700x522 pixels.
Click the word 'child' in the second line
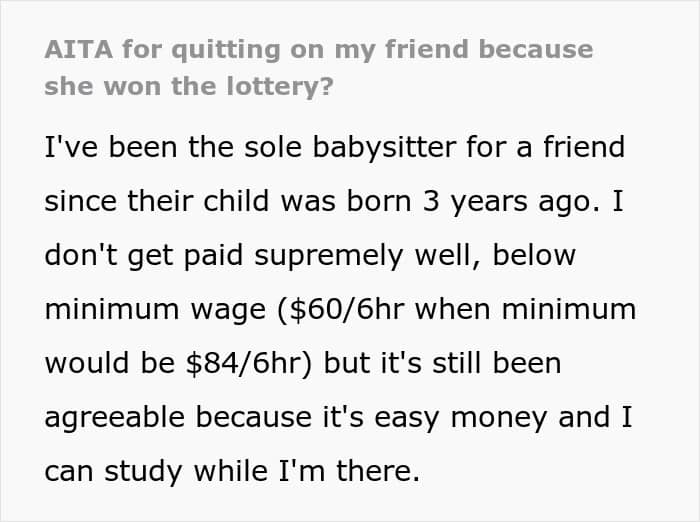(x=236, y=201)
